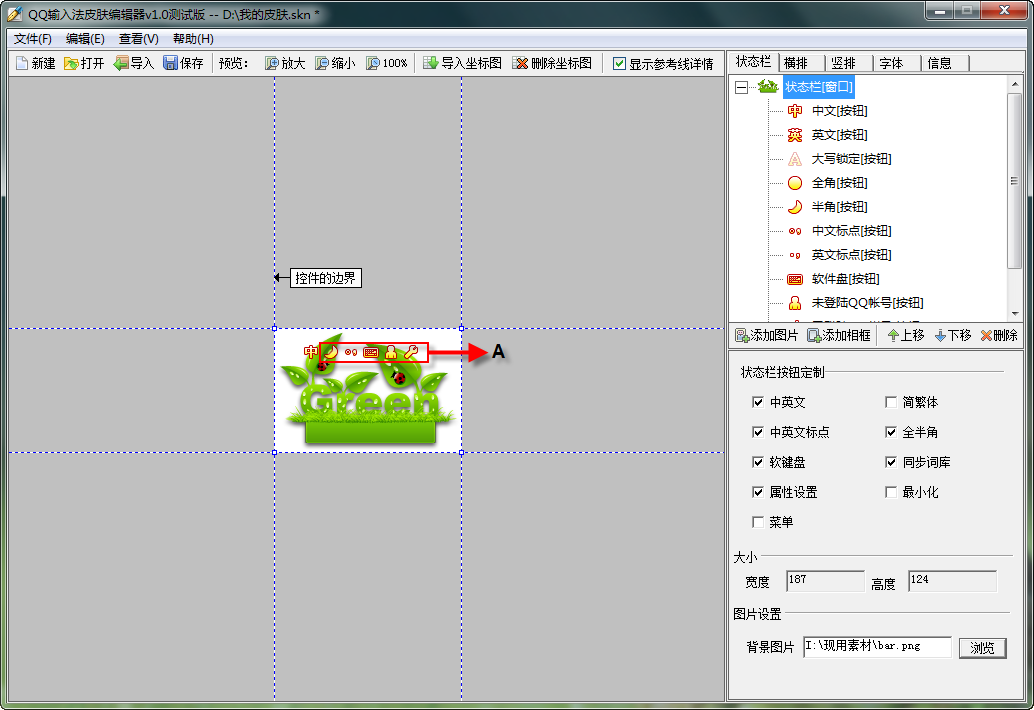This screenshot has width=1034, height=710.
Task: Save the skin with the 保存 icon
Action: click(183, 63)
